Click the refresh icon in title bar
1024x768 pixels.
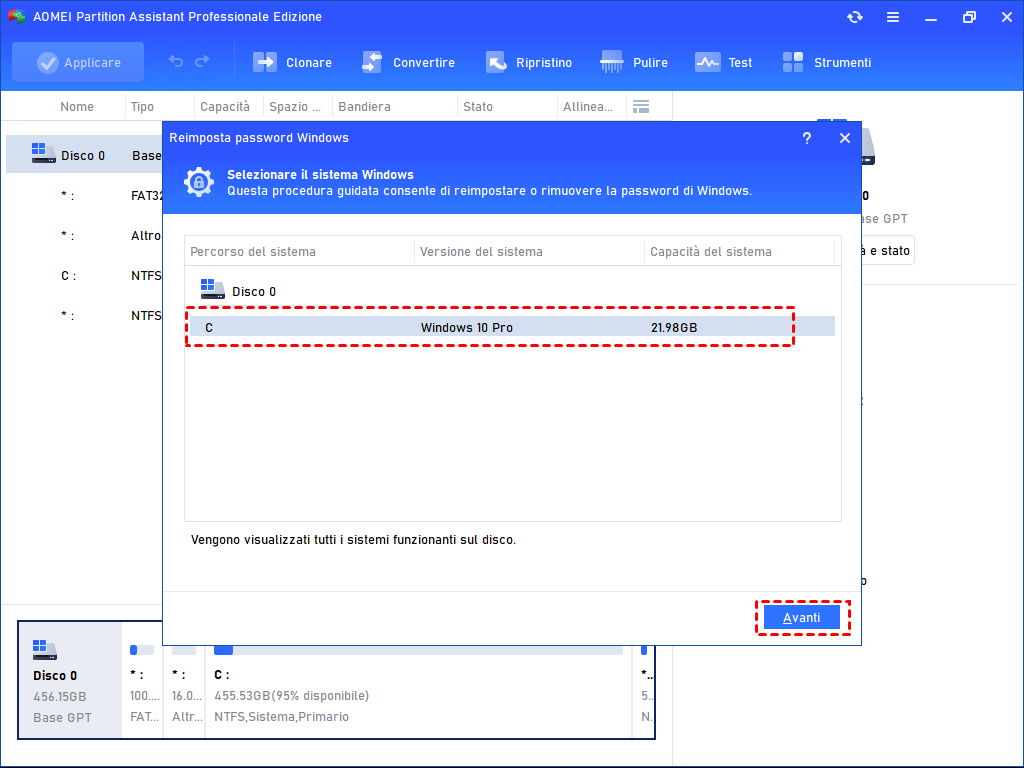click(x=855, y=18)
